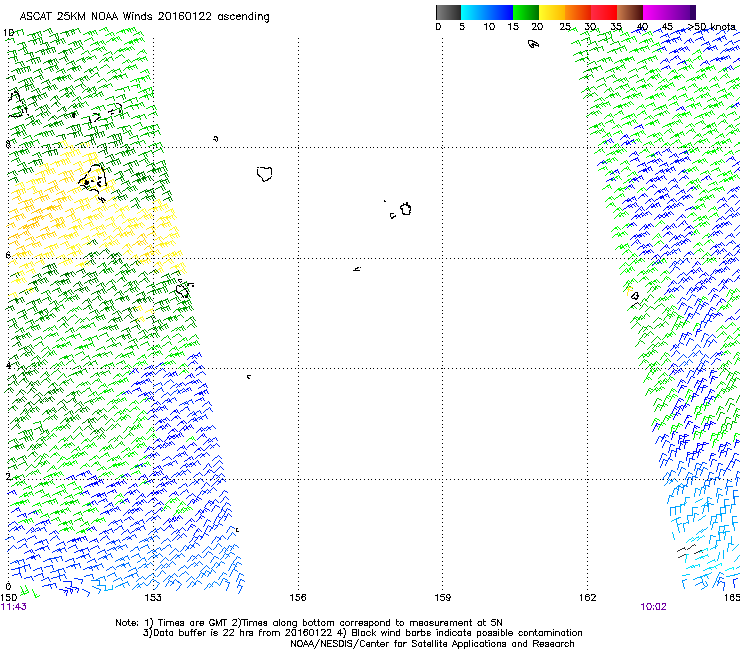This screenshot has height=650, width=740.
Task: Pick the magenta 40-45 knot legend segment
Action: [x=656, y=12]
